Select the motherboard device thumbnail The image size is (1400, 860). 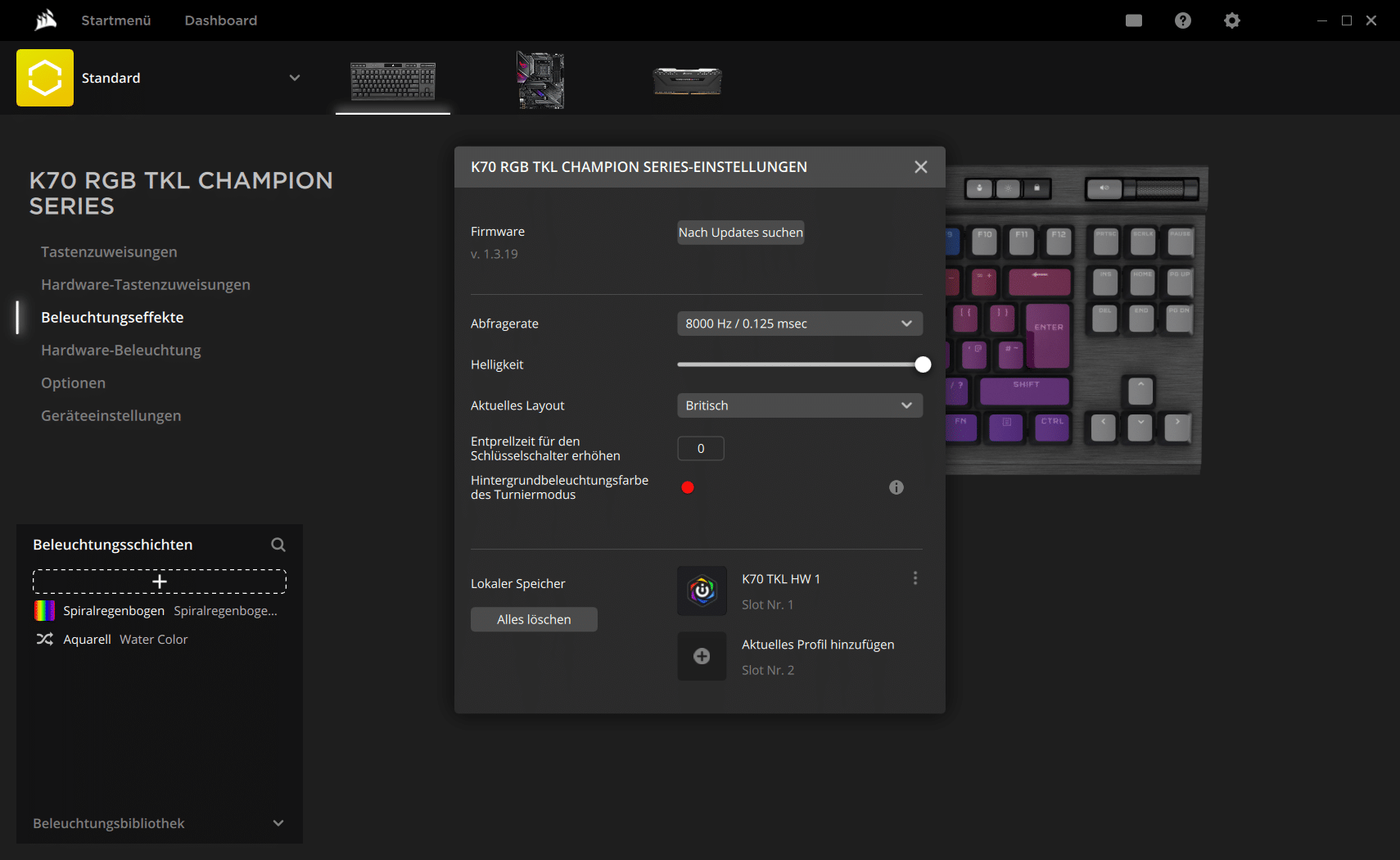coord(540,80)
